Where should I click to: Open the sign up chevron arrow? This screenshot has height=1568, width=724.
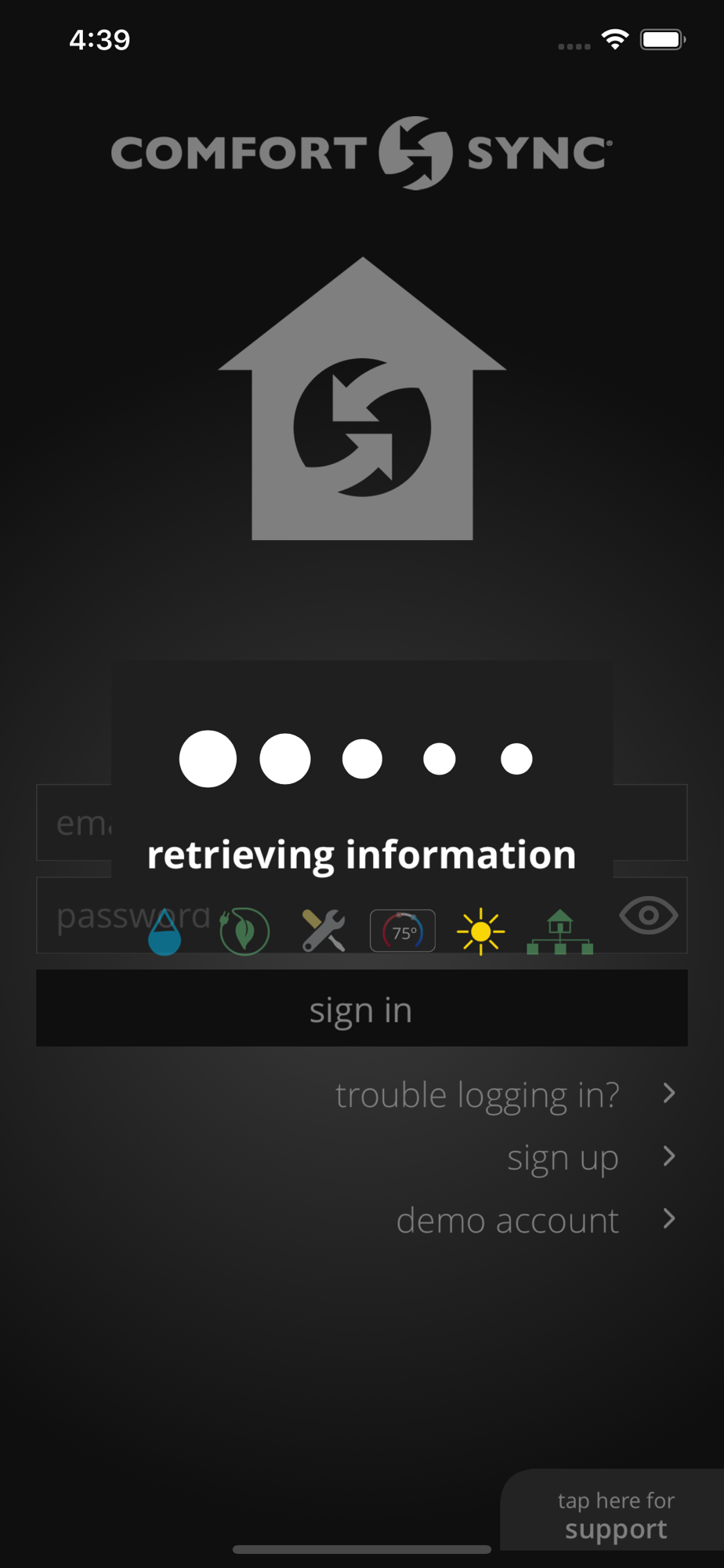click(668, 1156)
